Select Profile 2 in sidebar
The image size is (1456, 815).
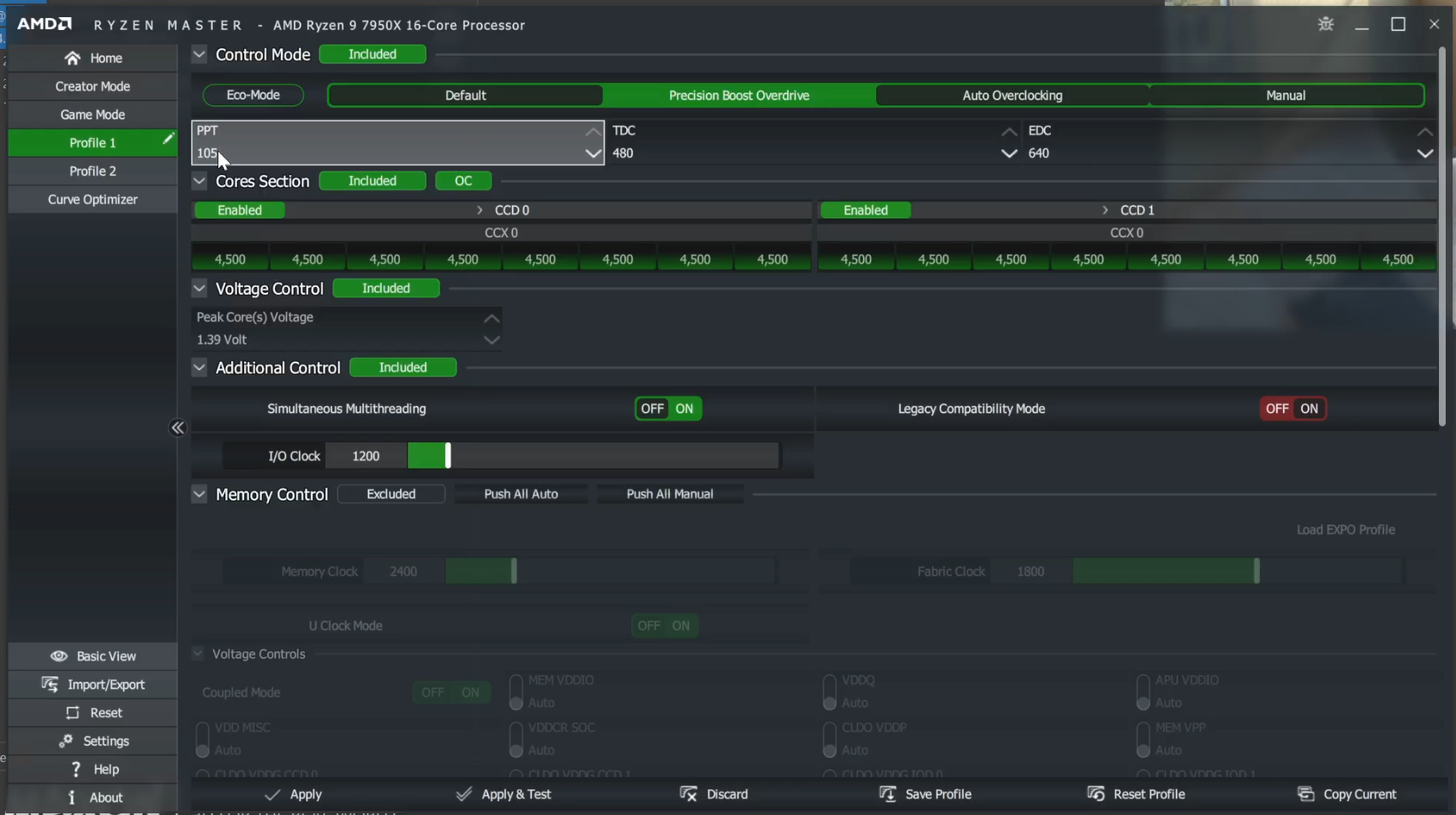(x=92, y=171)
